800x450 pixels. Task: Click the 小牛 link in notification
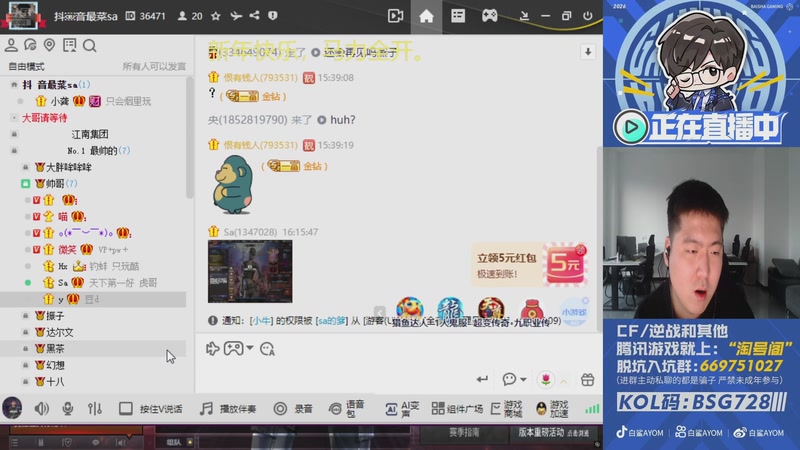tap(261, 320)
